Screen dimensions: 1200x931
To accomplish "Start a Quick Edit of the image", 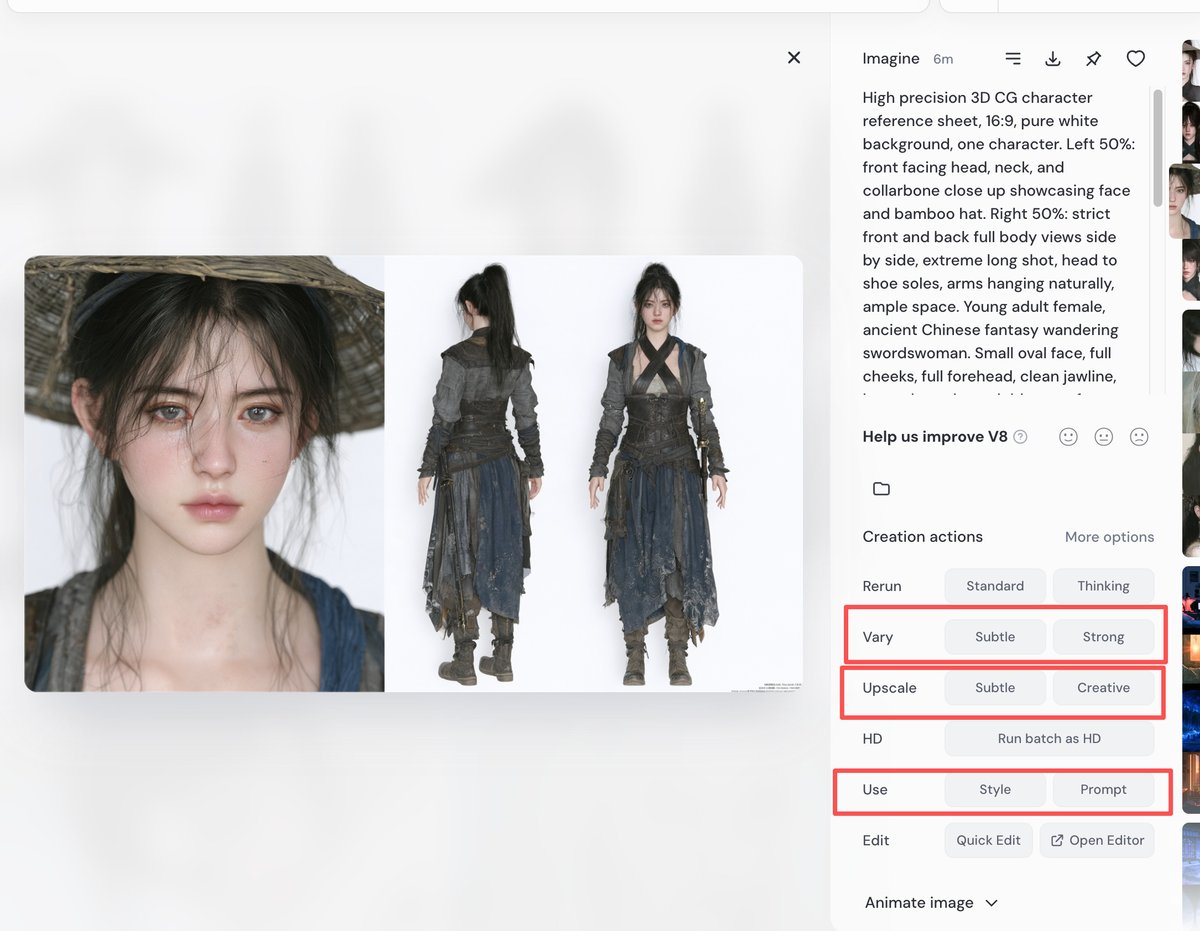I will pyautogui.click(x=988, y=840).
